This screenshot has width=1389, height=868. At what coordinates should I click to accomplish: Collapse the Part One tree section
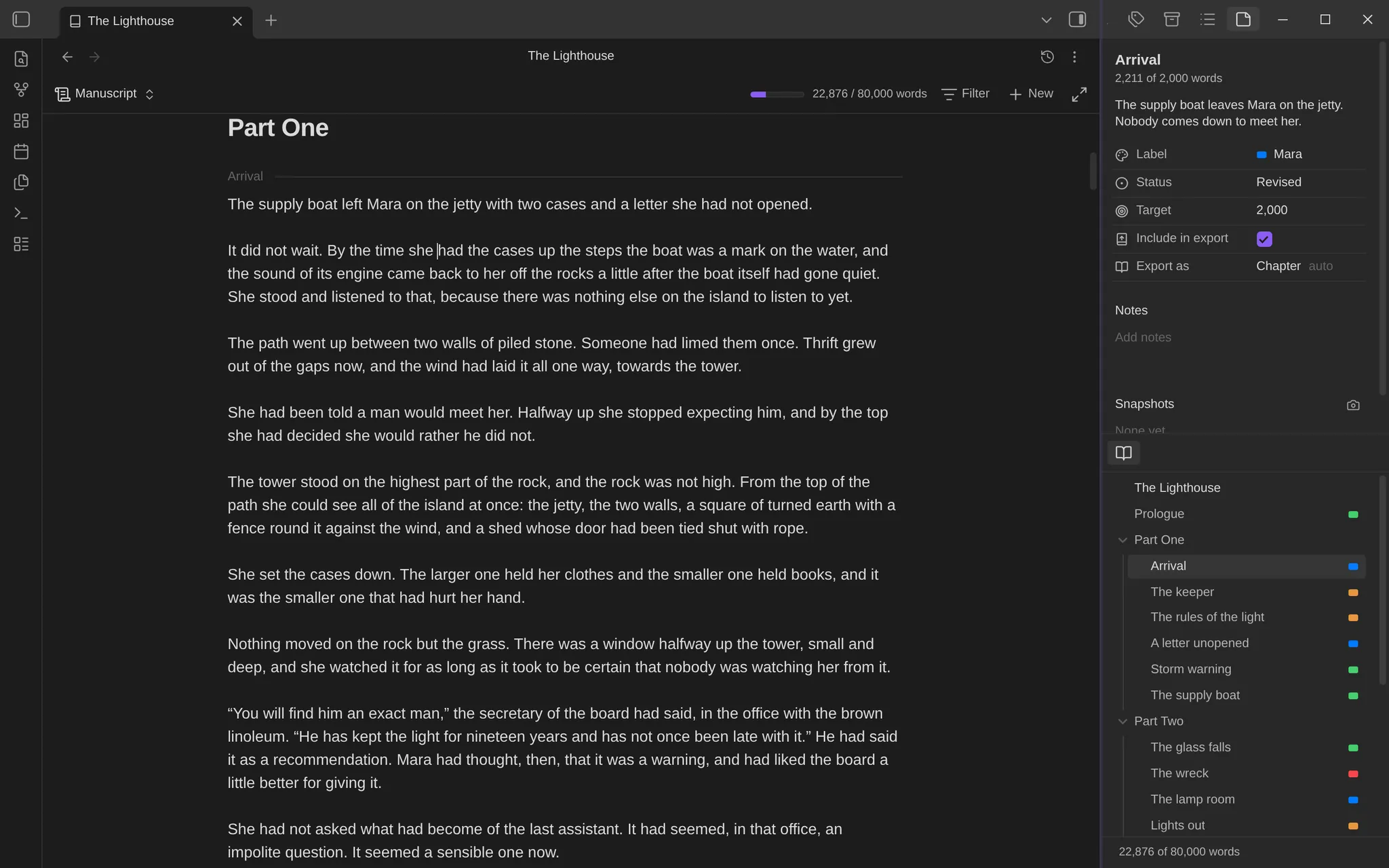pos(1122,540)
